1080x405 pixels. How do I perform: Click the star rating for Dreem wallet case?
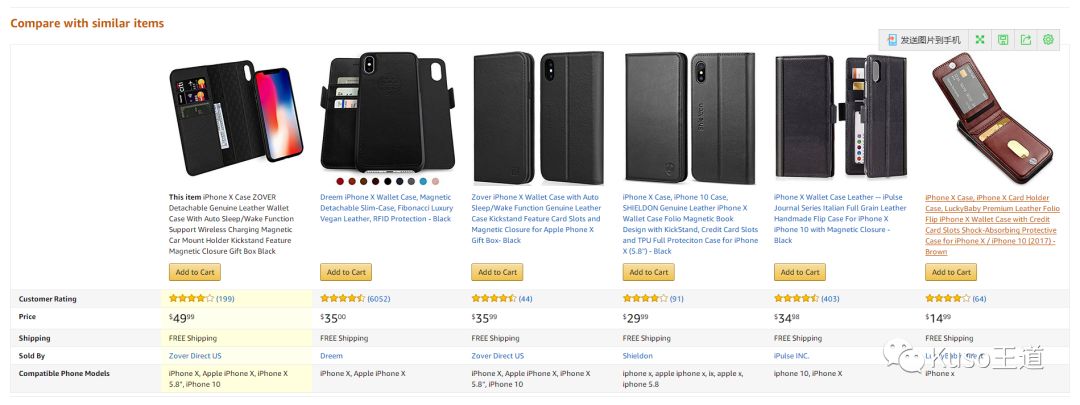tap(342, 299)
